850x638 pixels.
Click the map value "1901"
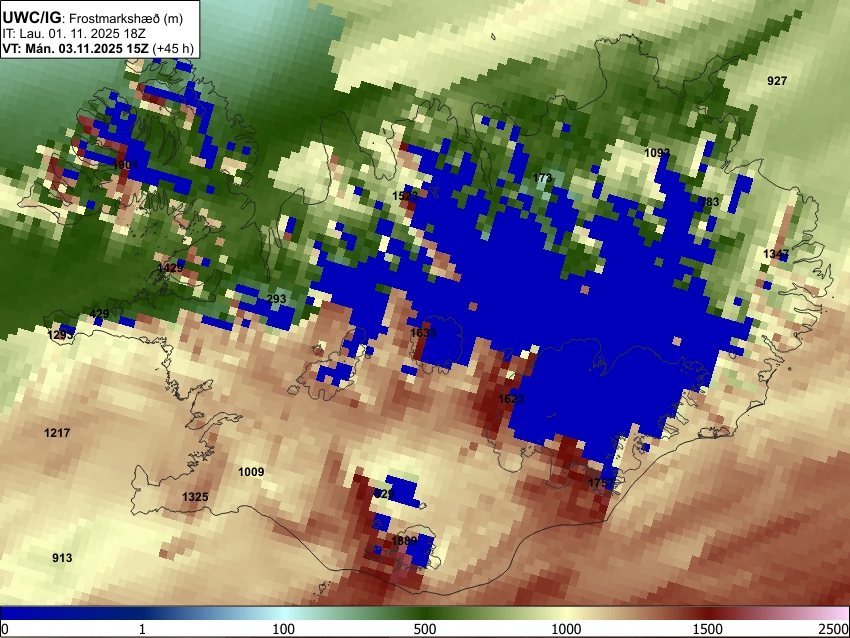pos(125,164)
